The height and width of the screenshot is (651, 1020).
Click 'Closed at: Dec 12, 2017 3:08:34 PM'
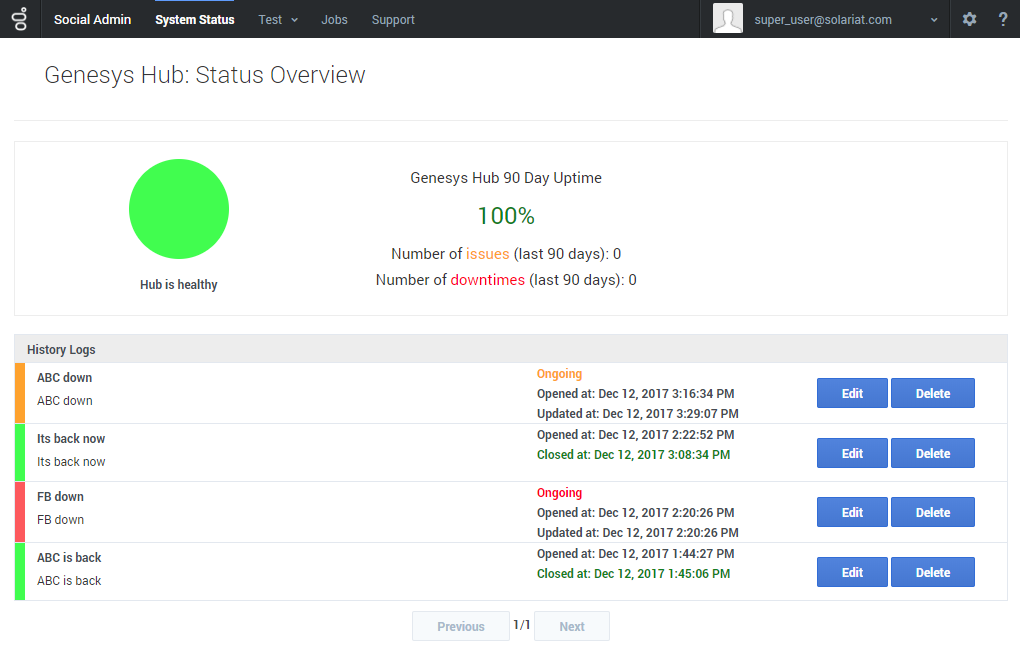point(634,455)
